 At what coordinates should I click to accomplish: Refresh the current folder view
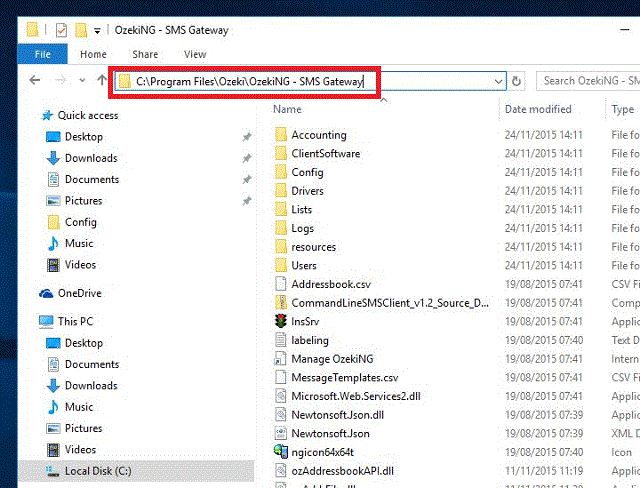[516, 81]
